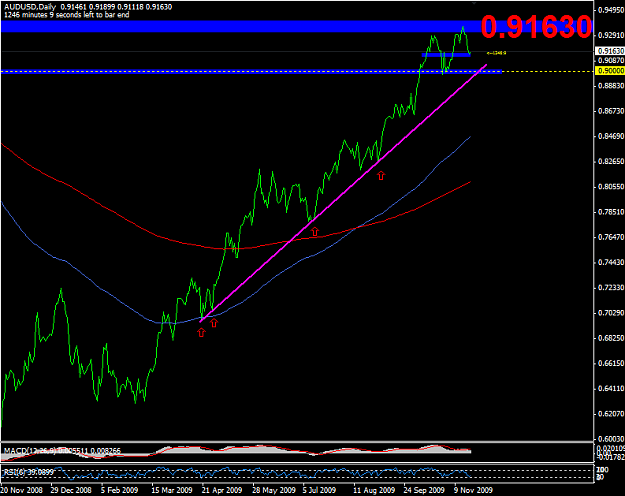Click the 29 Dec 2008 date label
Image resolution: width=625 pixels, height=496 pixels.
point(71,490)
